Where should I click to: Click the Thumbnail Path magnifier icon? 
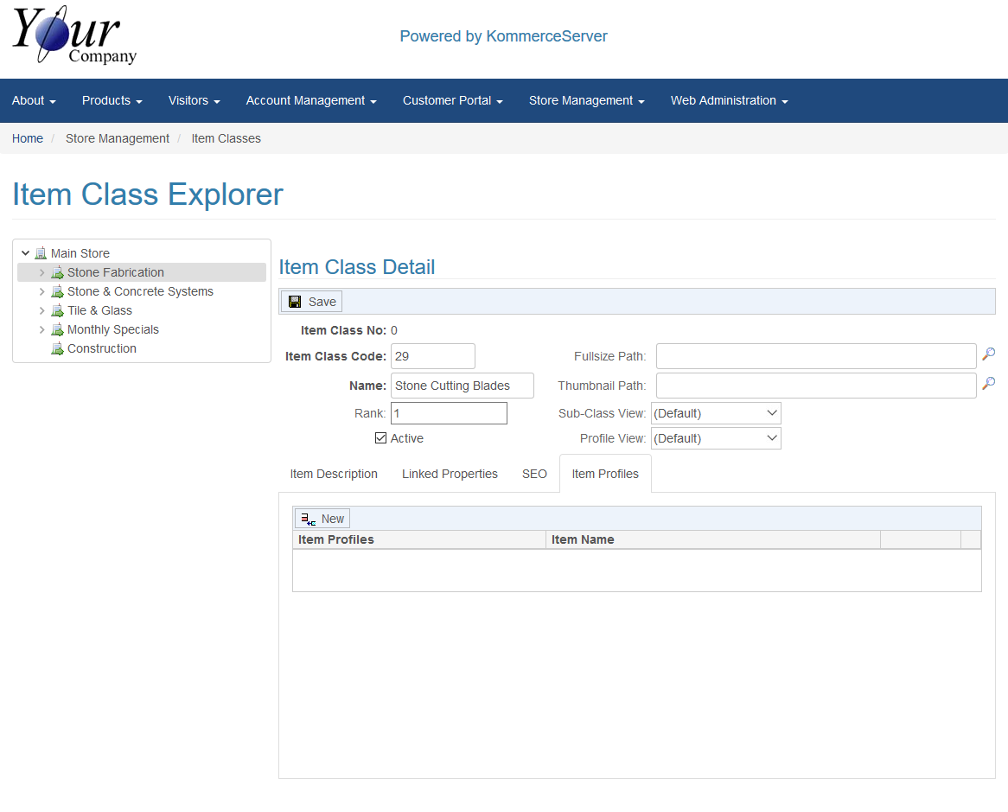(x=988, y=384)
